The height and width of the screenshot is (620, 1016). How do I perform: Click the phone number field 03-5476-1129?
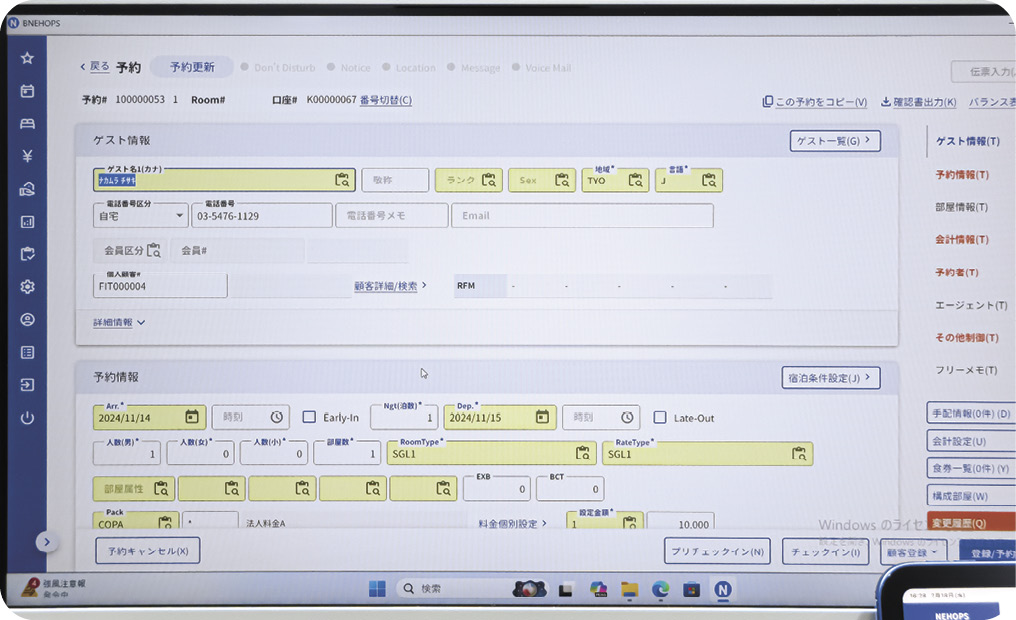pyautogui.click(x=262, y=216)
